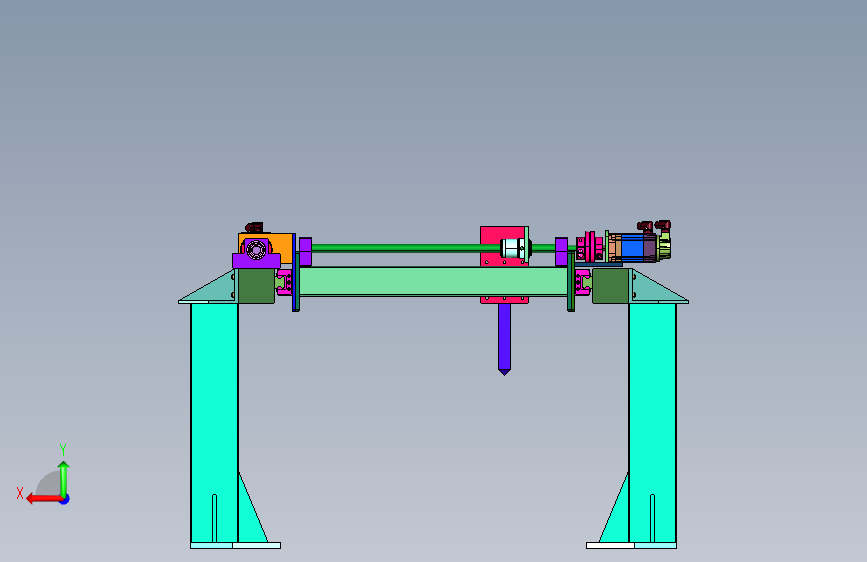Select the blue servo motor body

click(632, 247)
